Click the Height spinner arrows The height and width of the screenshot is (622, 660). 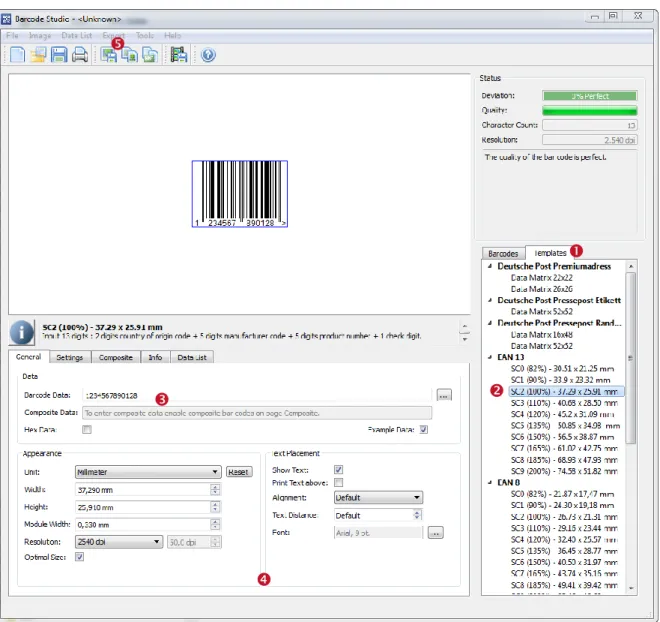pos(215,507)
